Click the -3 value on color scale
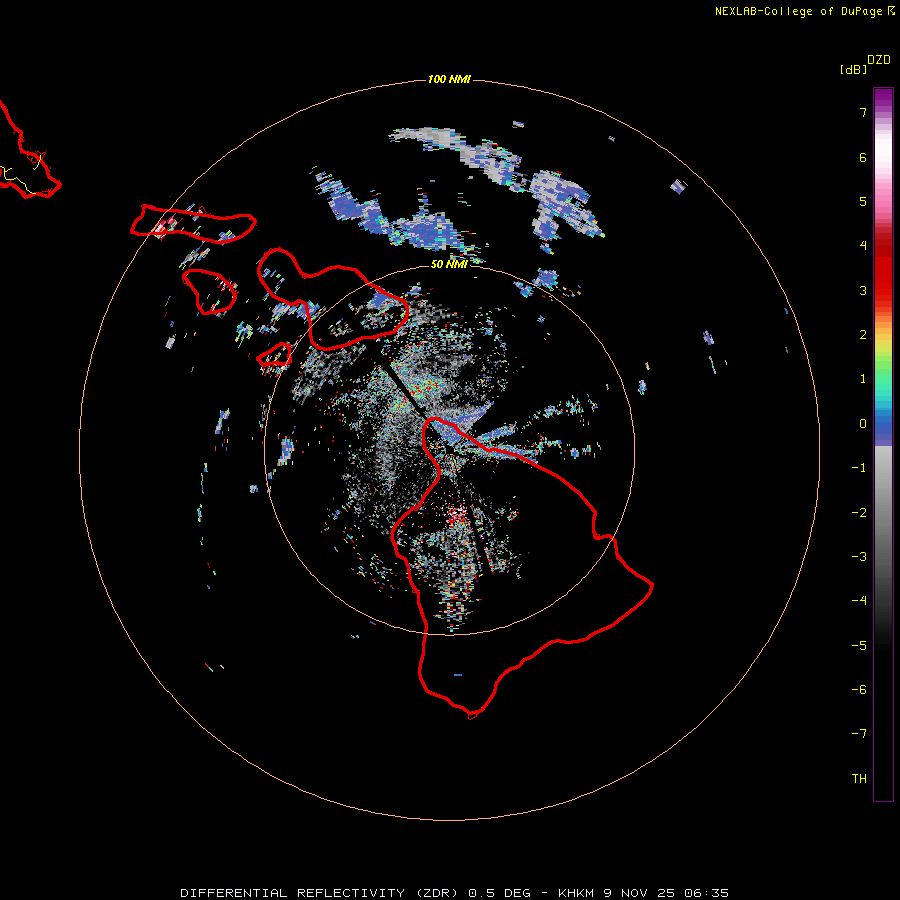 tap(859, 557)
